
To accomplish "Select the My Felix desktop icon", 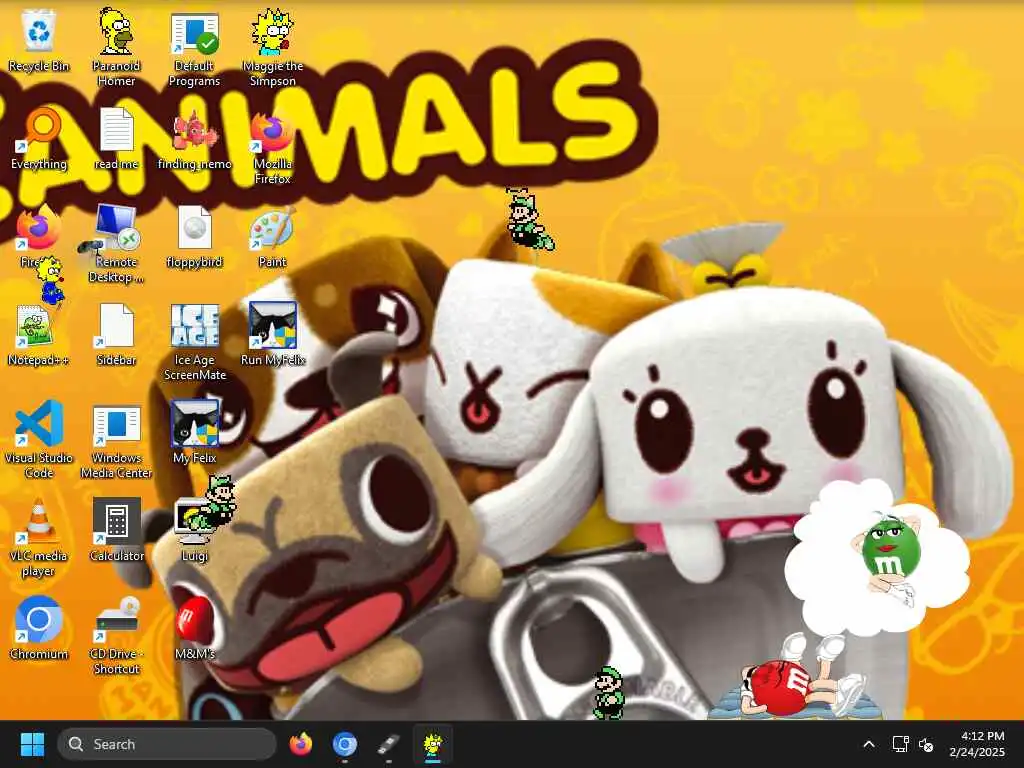I will click(x=194, y=432).
